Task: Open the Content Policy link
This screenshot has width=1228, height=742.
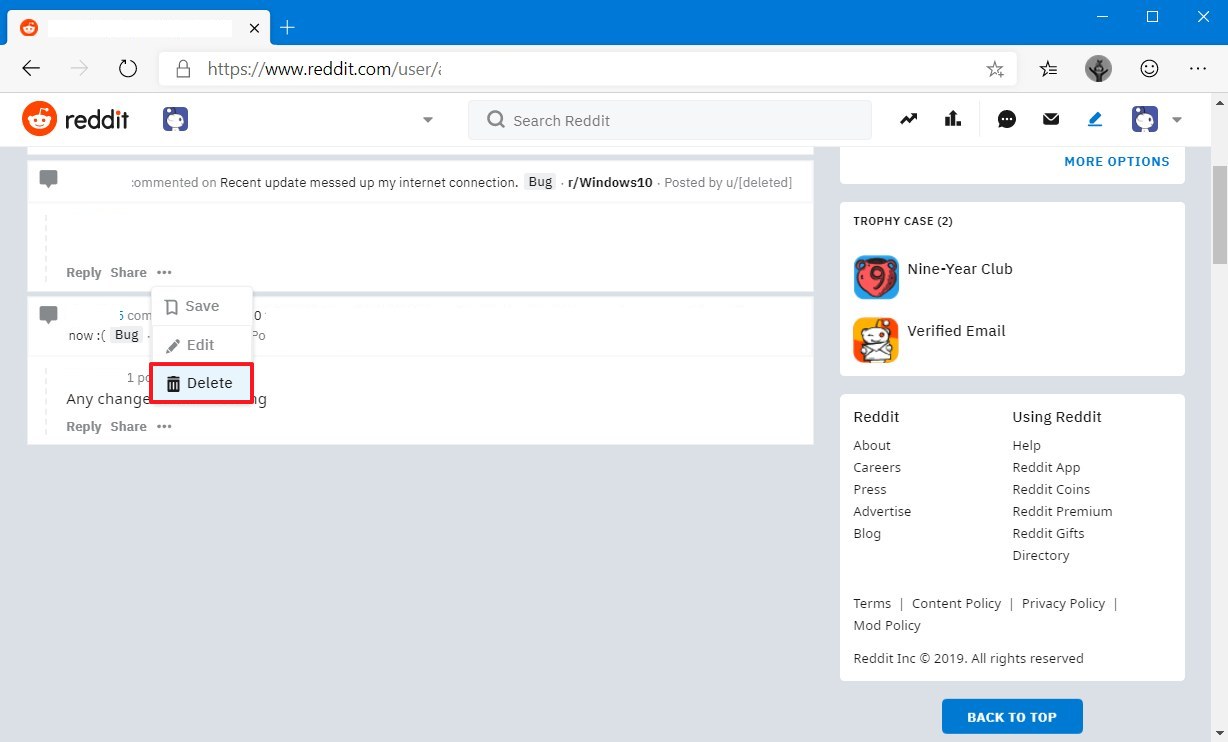Action: coord(956,603)
